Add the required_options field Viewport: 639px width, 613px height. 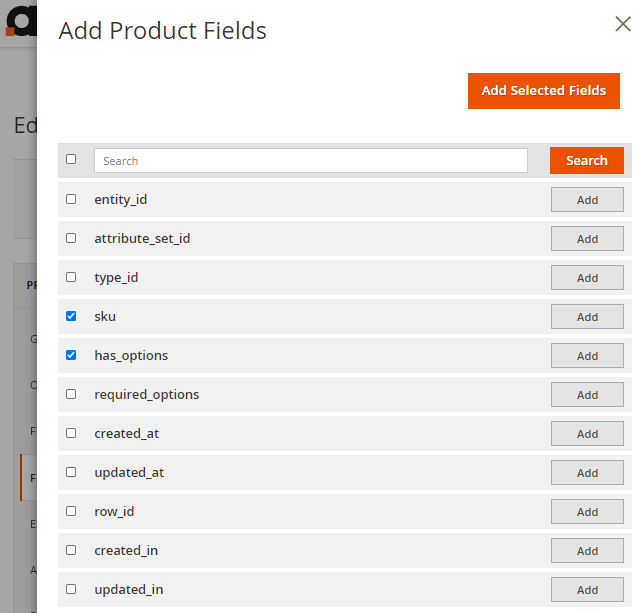point(587,395)
